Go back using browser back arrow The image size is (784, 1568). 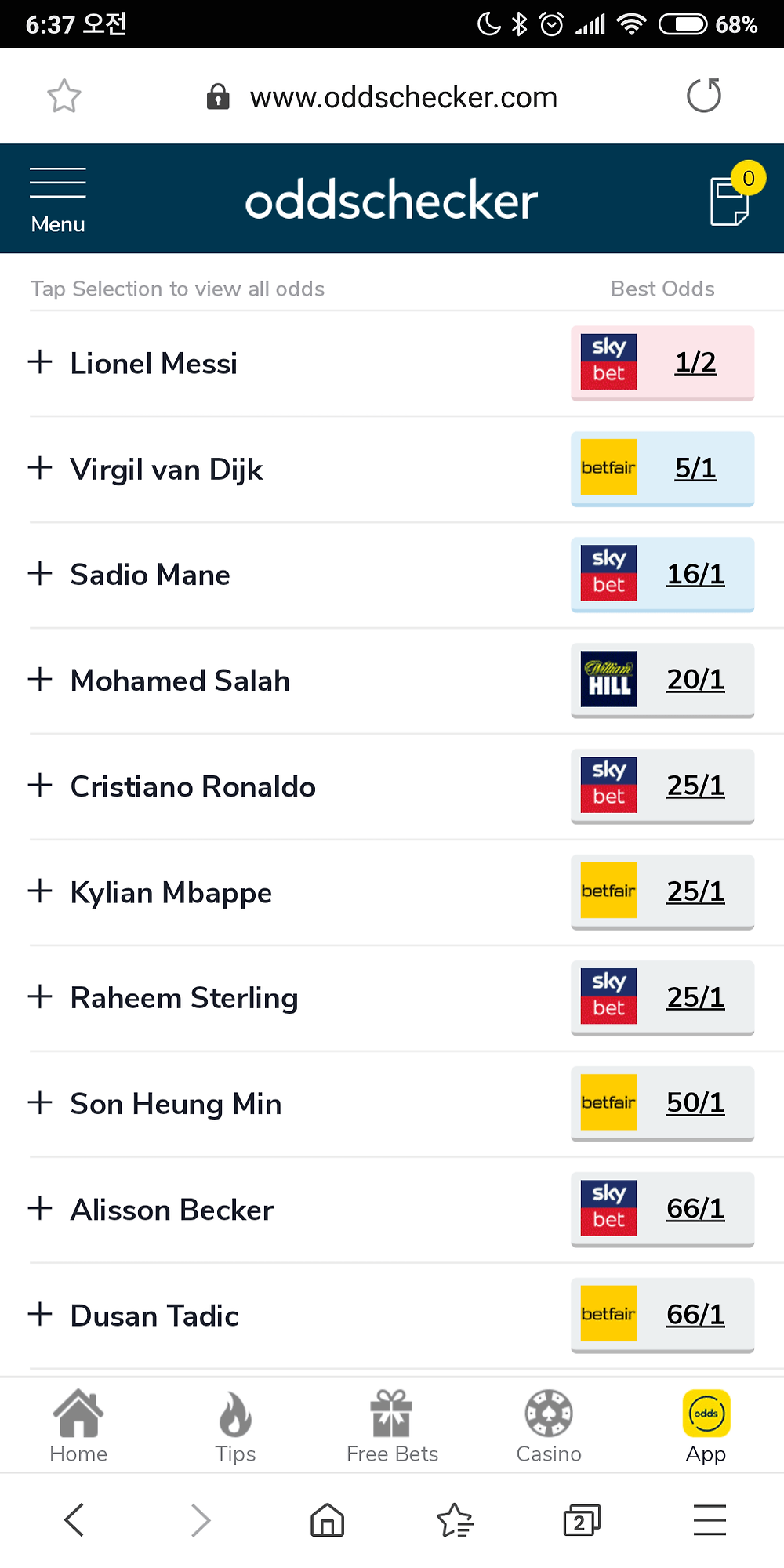[x=74, y=1520]
